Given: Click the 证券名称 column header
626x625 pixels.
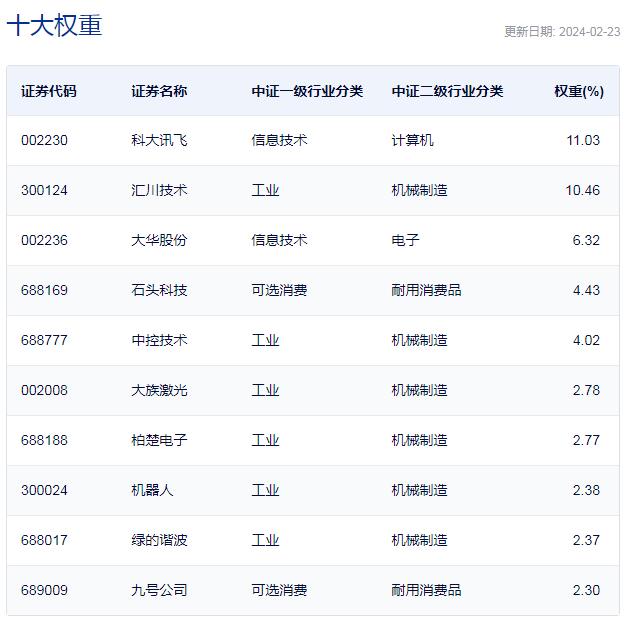Looking at the screenshot, I should [159, 91].
